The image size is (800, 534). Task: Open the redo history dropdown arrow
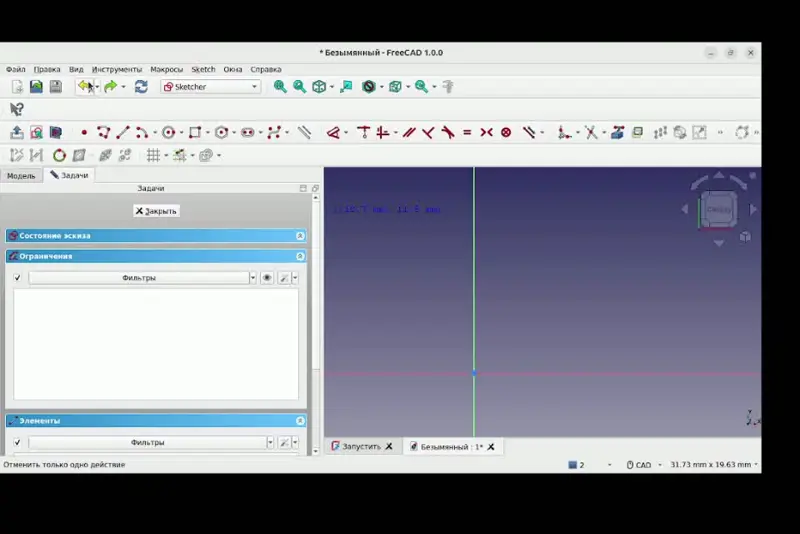click(x=123, y=87)
